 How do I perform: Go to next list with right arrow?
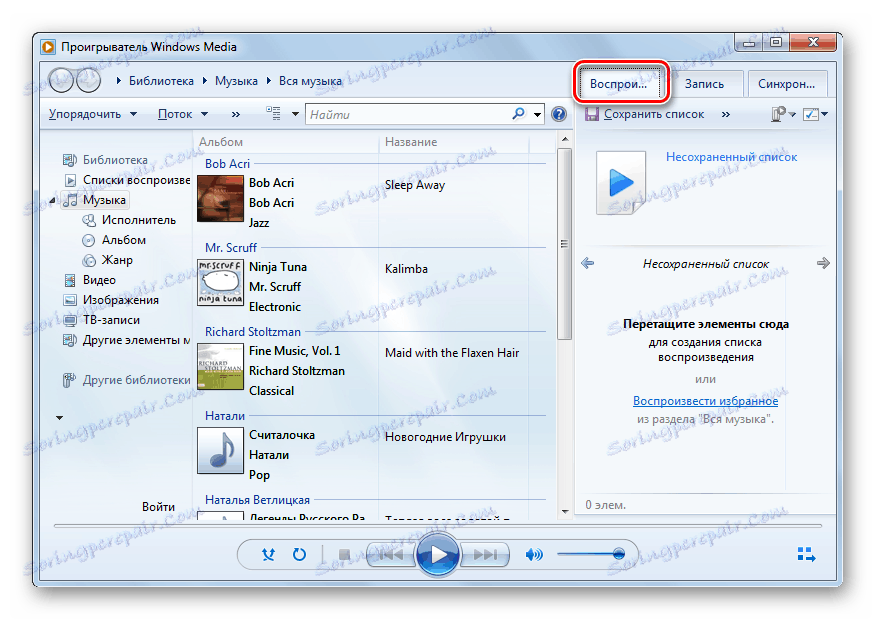coord(823,263)
